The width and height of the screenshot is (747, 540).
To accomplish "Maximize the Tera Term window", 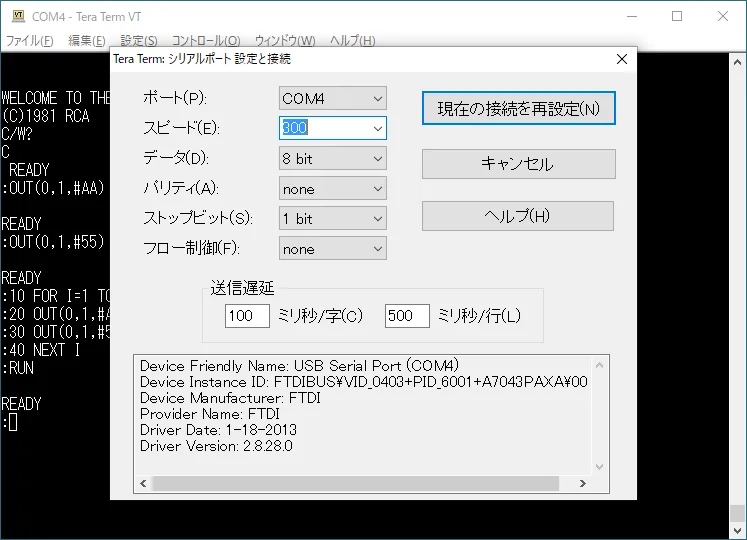I will coord(676,16).
